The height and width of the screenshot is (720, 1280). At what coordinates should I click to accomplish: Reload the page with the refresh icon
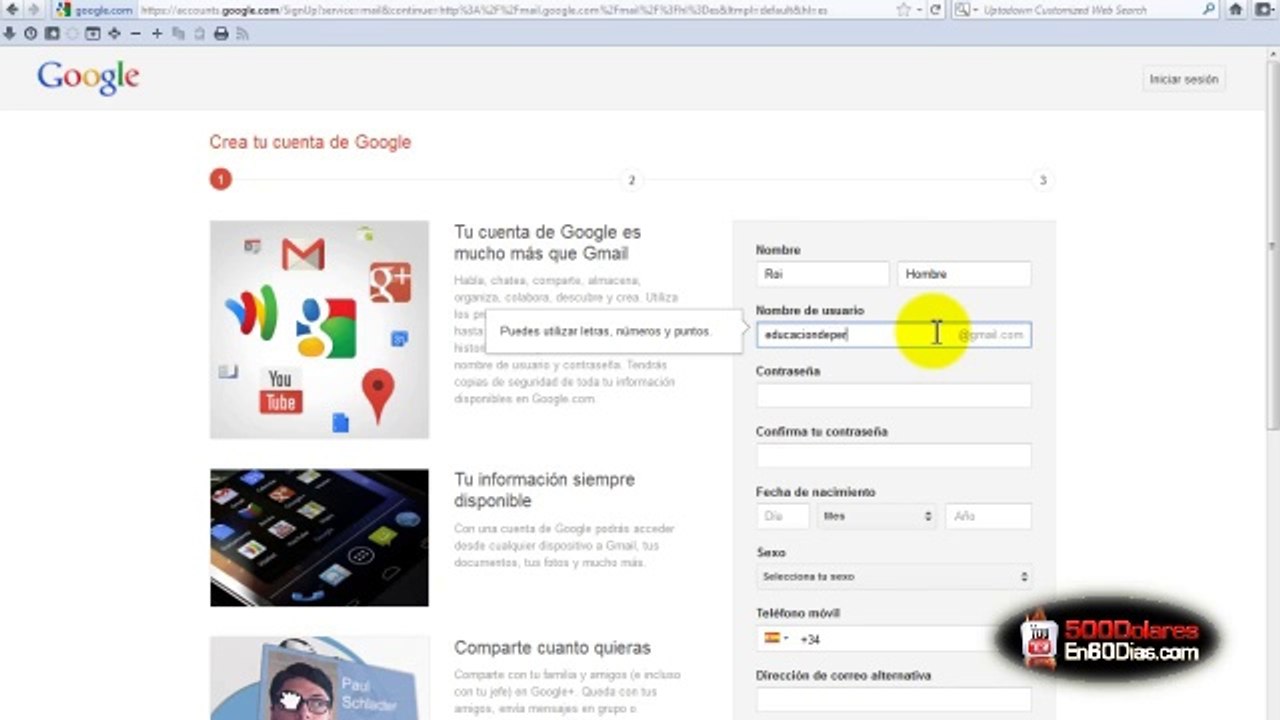tap(936, 10)
